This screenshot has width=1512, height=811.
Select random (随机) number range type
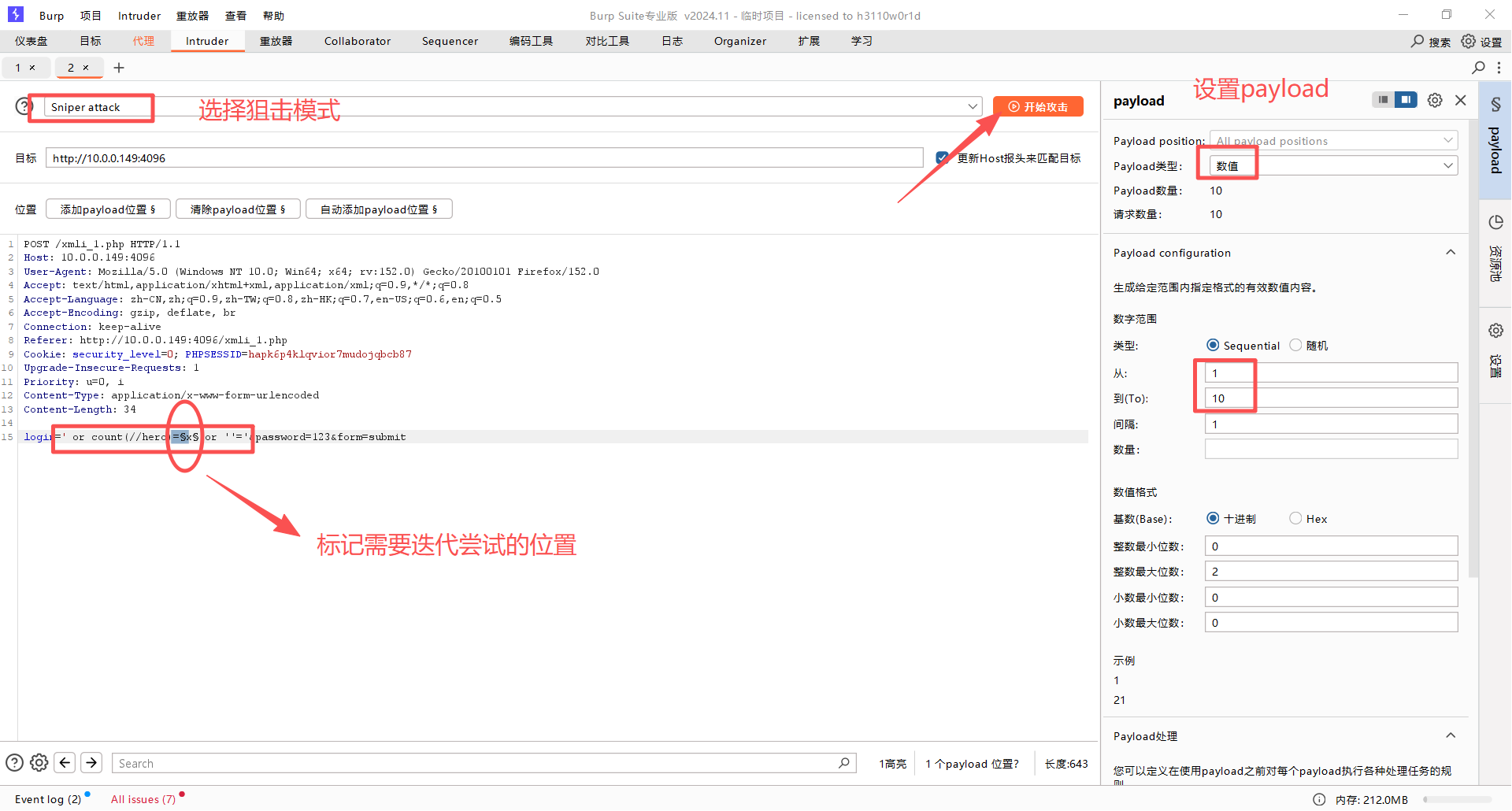point(1295,345)
